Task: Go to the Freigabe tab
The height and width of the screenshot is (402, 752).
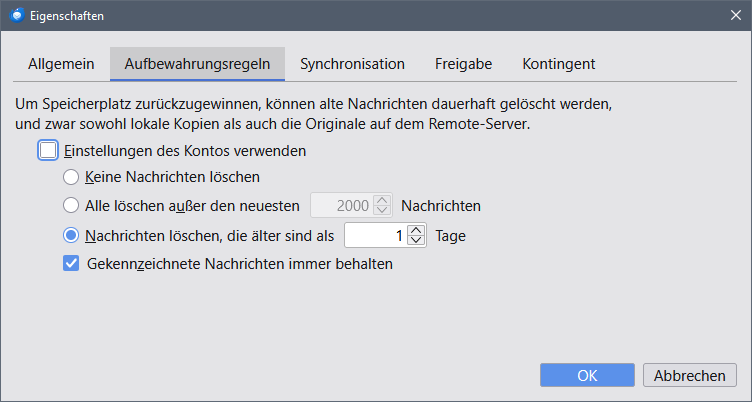Action: pos(463,64)
